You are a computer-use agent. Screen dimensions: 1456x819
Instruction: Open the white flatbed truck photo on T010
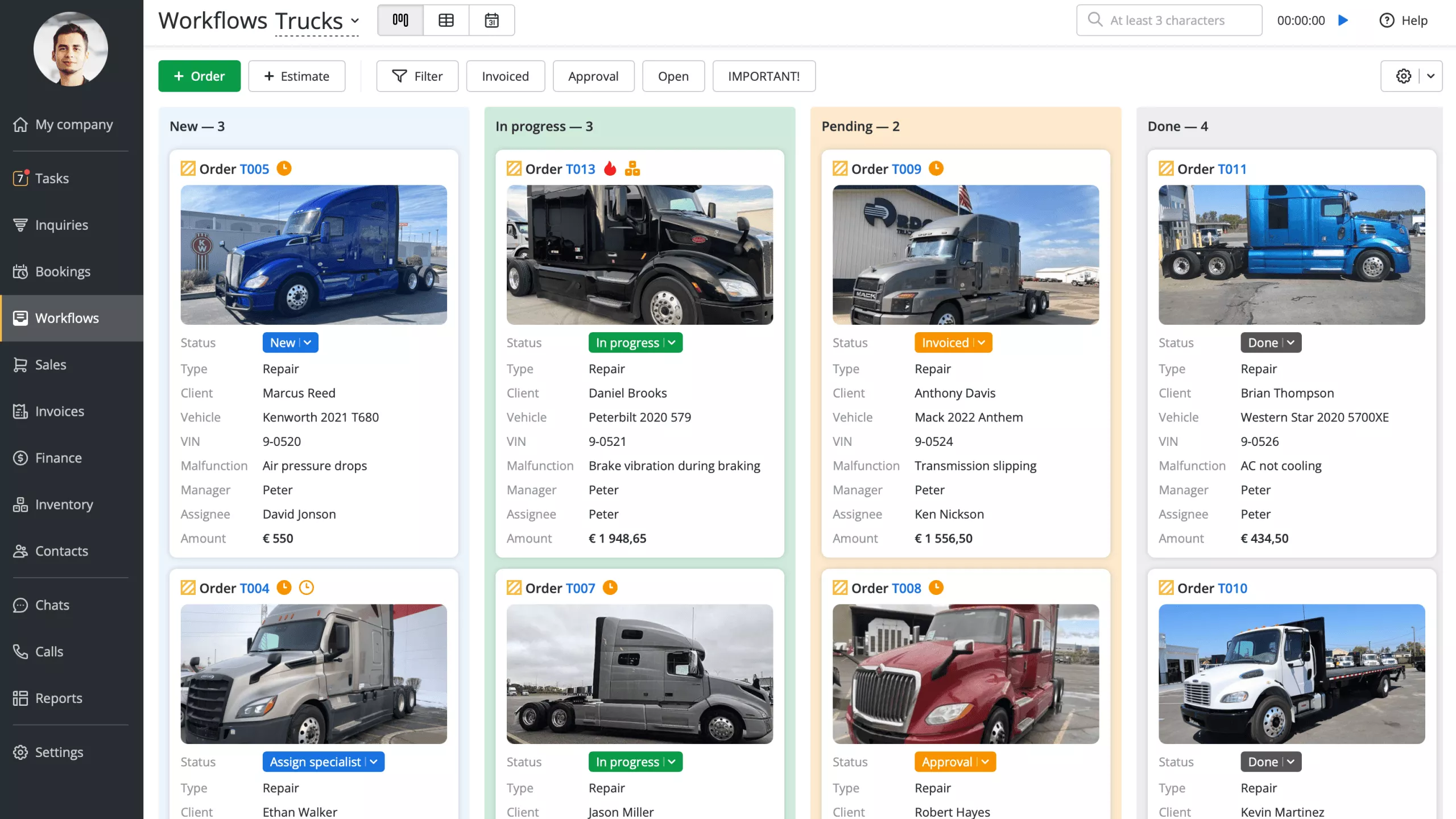click(1292, 674)
